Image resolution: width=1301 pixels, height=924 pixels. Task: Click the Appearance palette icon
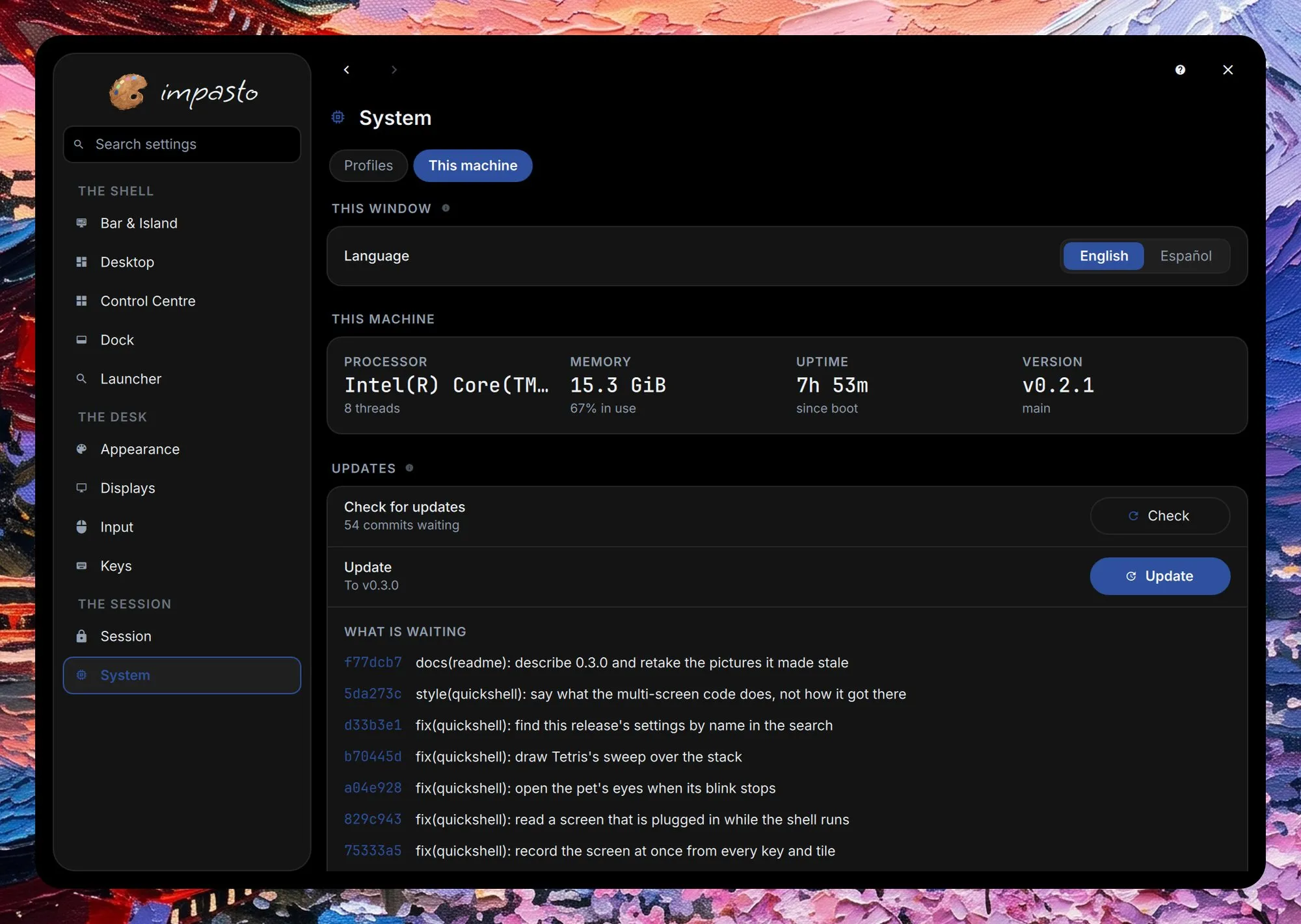(x=81, y=449)
